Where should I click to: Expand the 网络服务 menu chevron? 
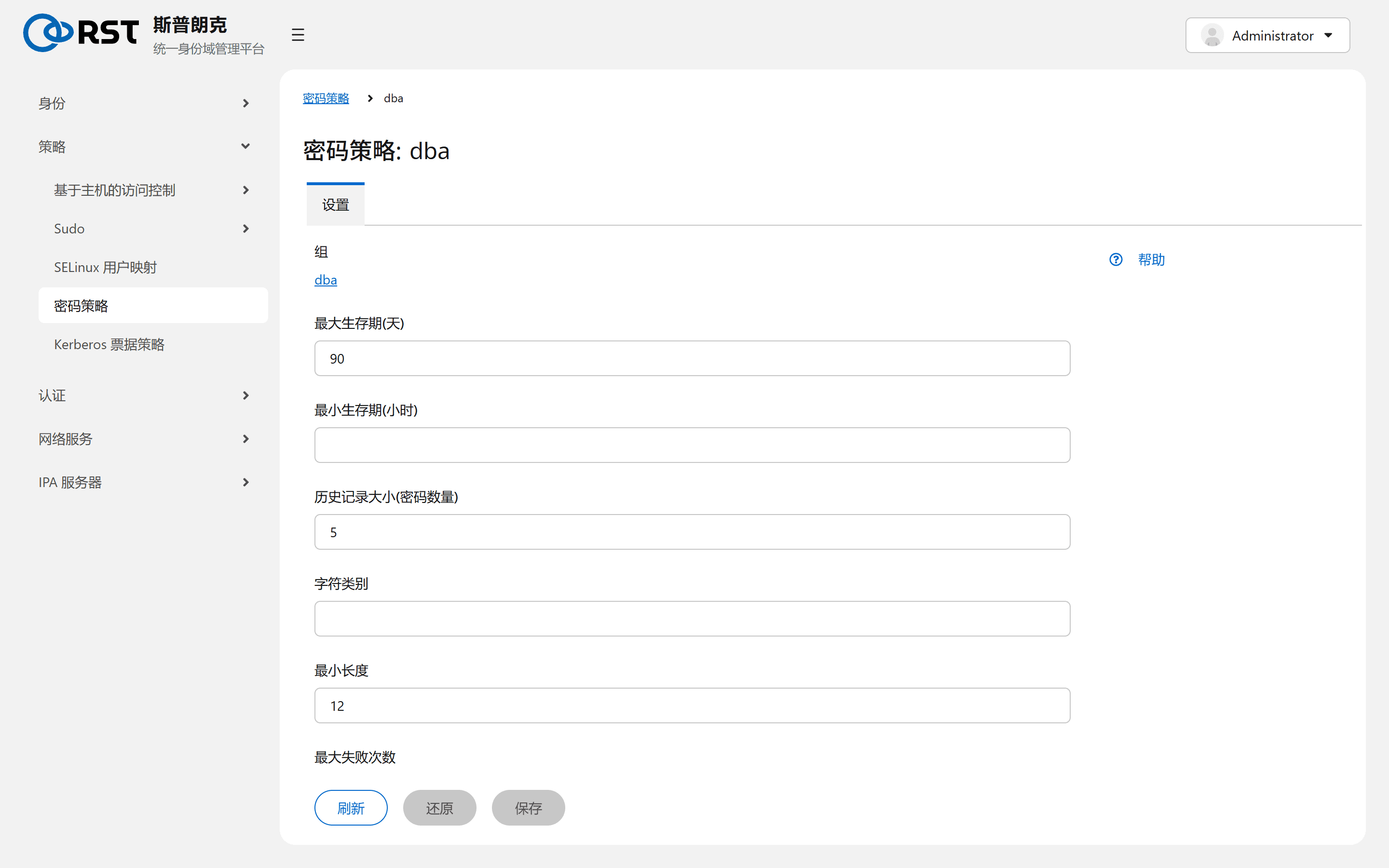click(x=245, y=439)
